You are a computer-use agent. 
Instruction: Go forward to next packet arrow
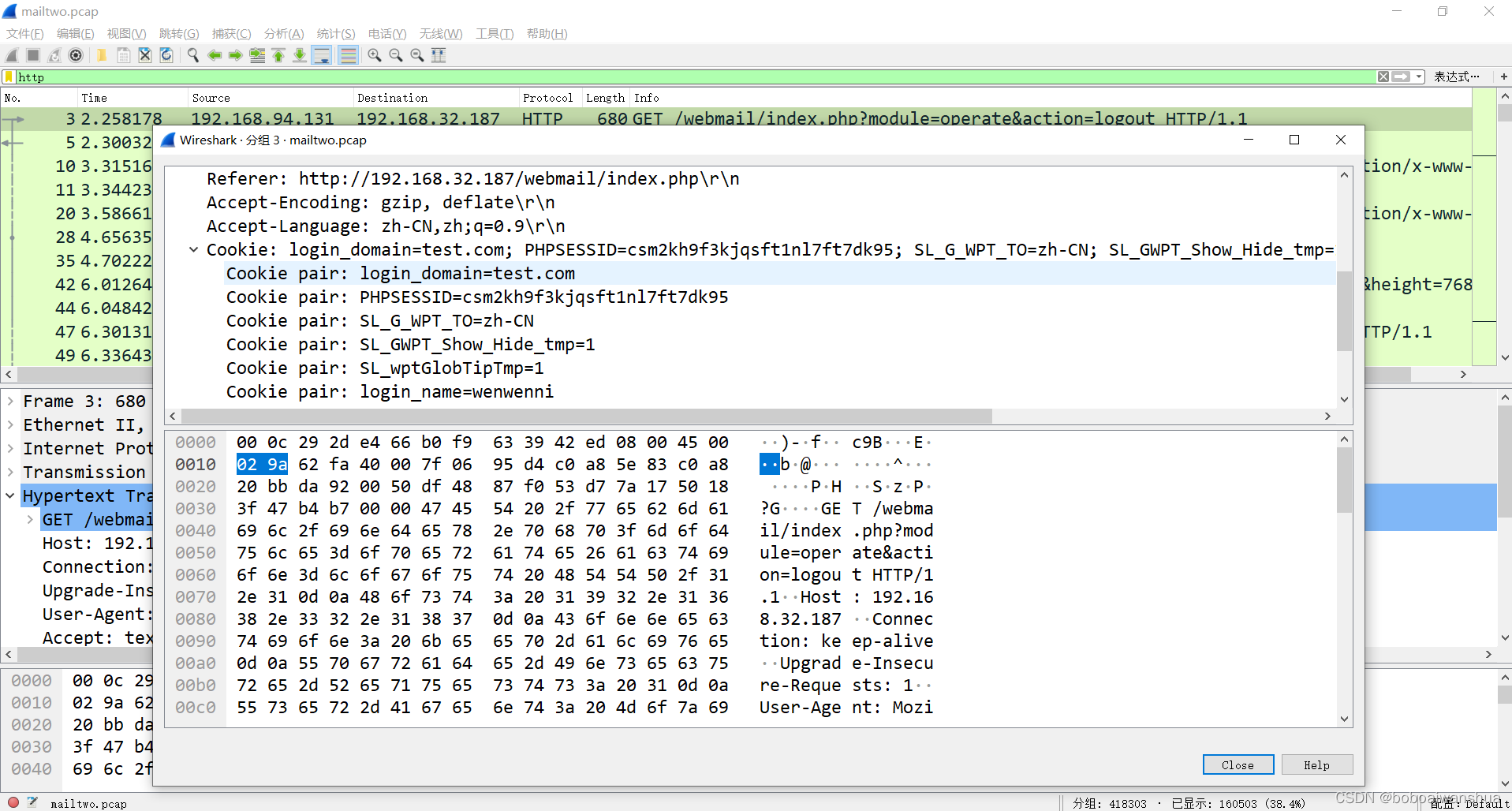tap(236, 55)
